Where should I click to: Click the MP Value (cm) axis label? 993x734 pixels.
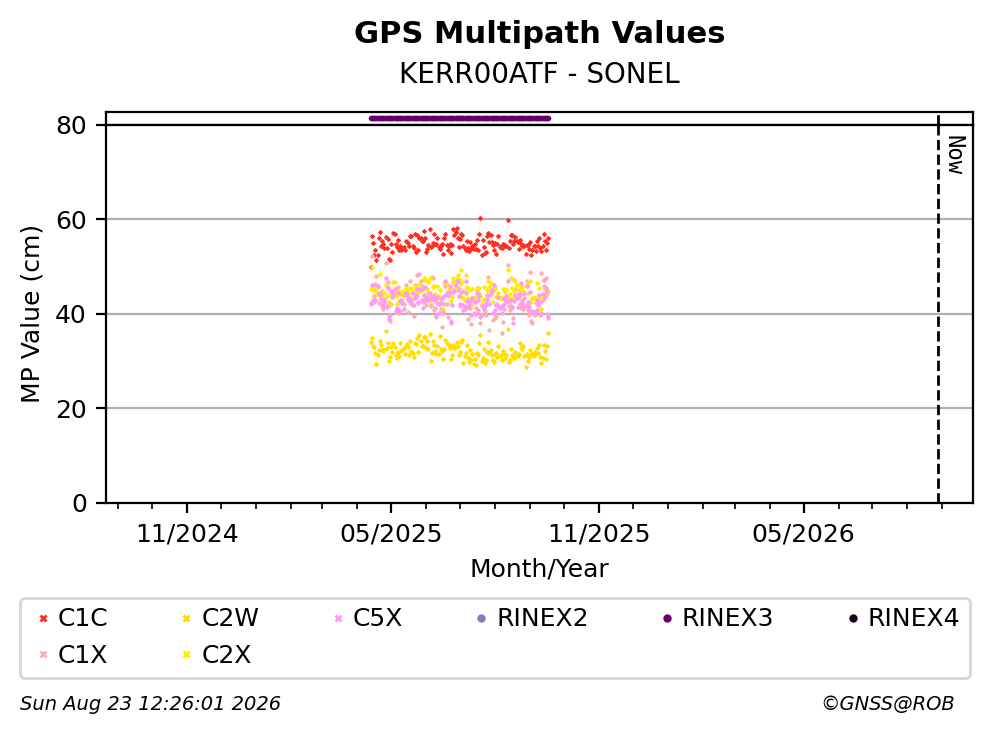[x=30, y=314]
